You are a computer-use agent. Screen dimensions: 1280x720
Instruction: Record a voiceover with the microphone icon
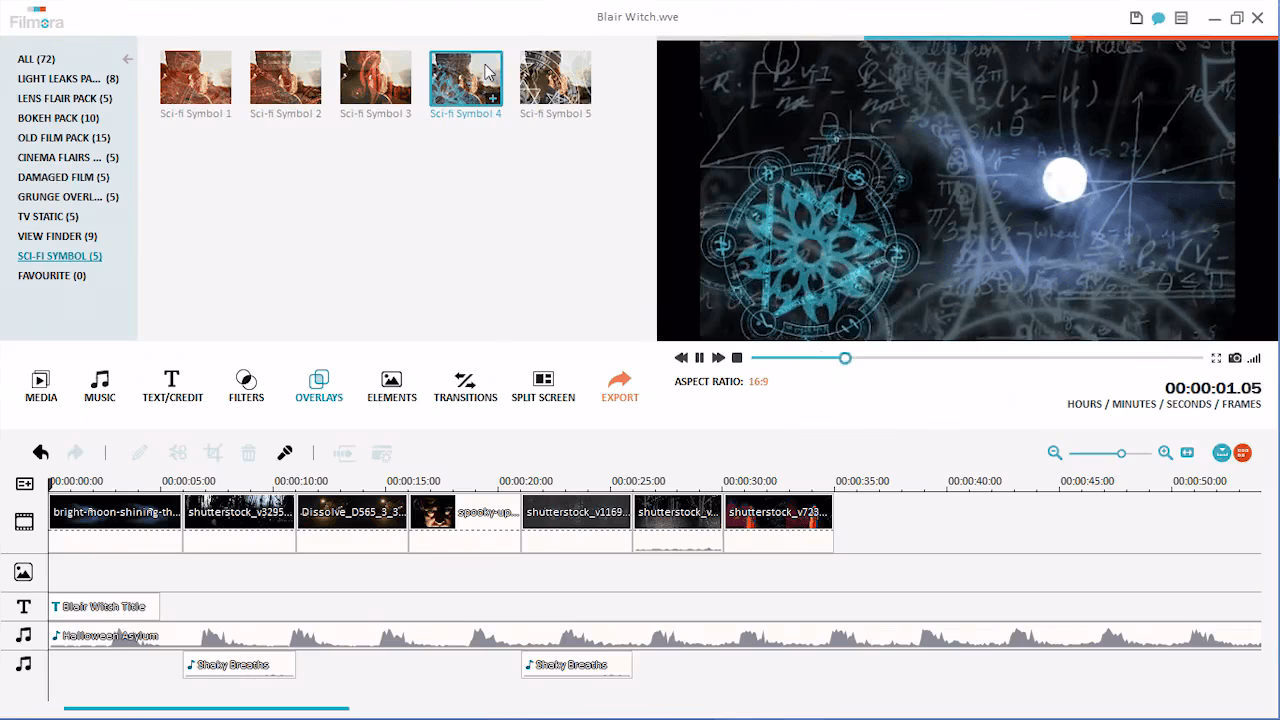285,453
